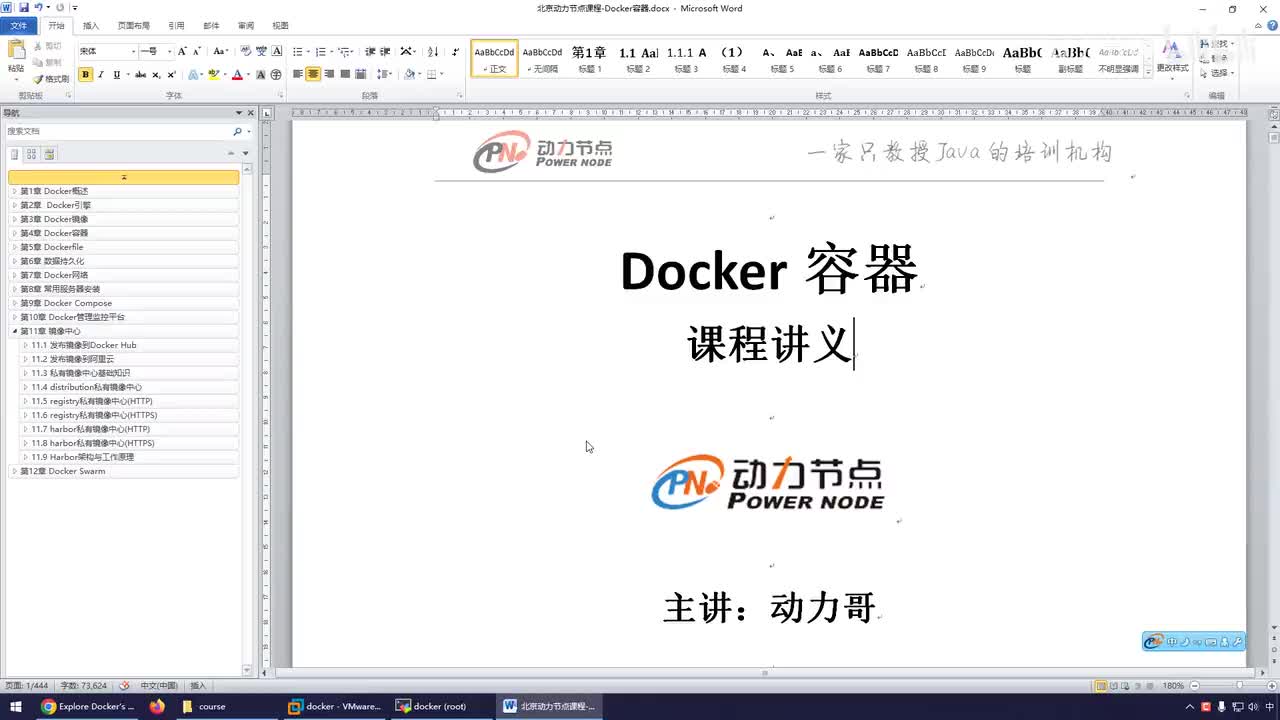
Task: Apply superscript formatting
Action: click(171, 75)
